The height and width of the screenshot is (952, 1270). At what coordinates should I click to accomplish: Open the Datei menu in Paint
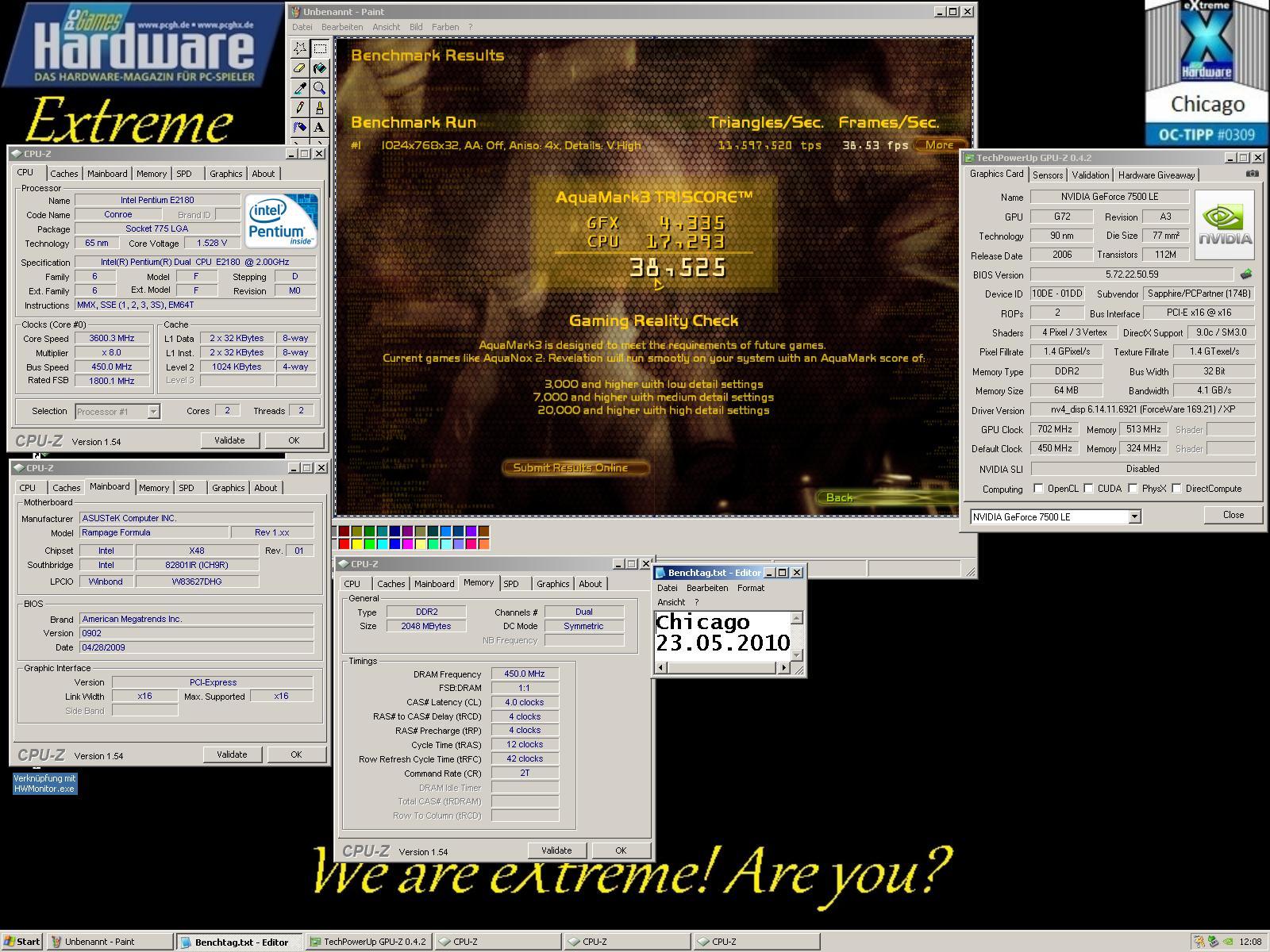[x=302, y=27]
